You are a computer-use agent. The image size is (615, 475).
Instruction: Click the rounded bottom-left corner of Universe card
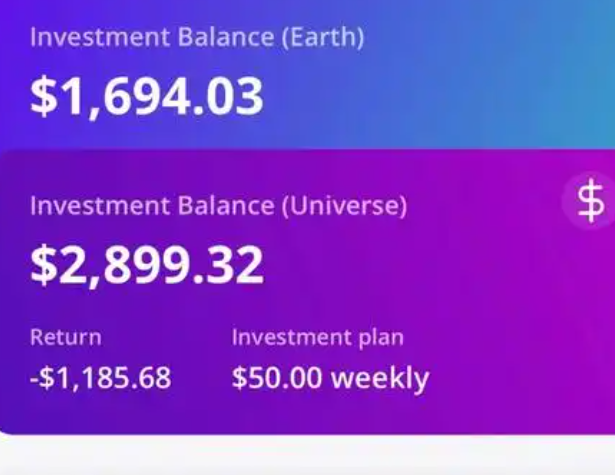click(x=7, y=428)
